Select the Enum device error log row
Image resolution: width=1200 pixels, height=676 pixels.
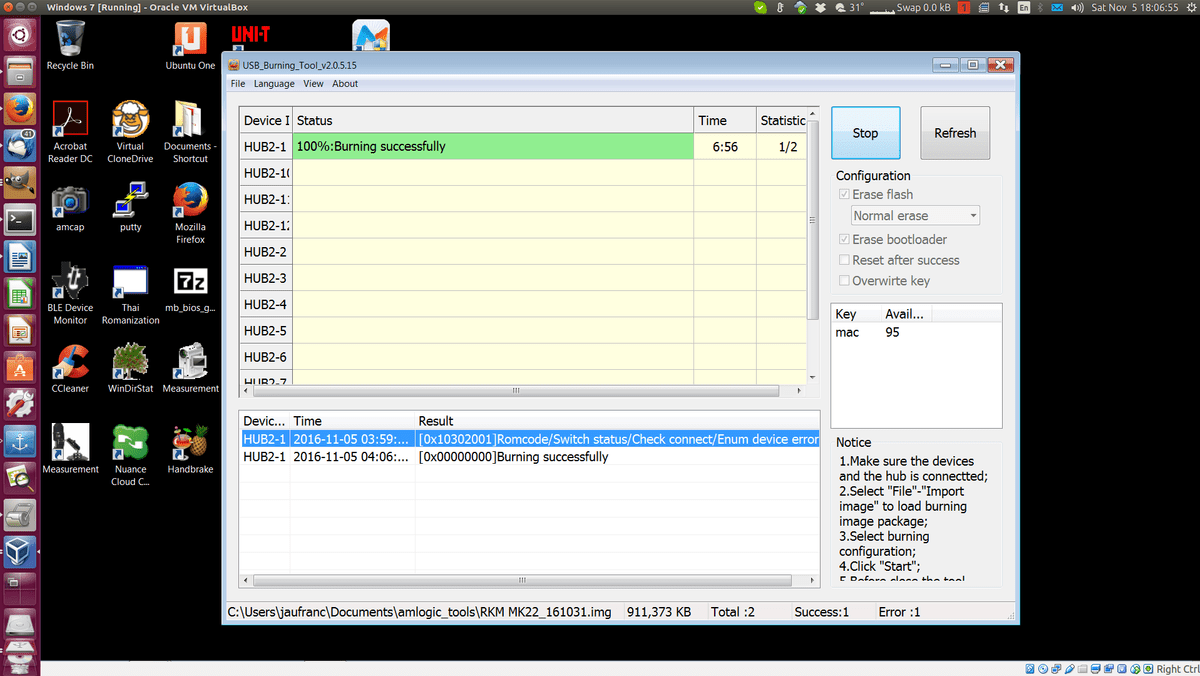[530, 439]
